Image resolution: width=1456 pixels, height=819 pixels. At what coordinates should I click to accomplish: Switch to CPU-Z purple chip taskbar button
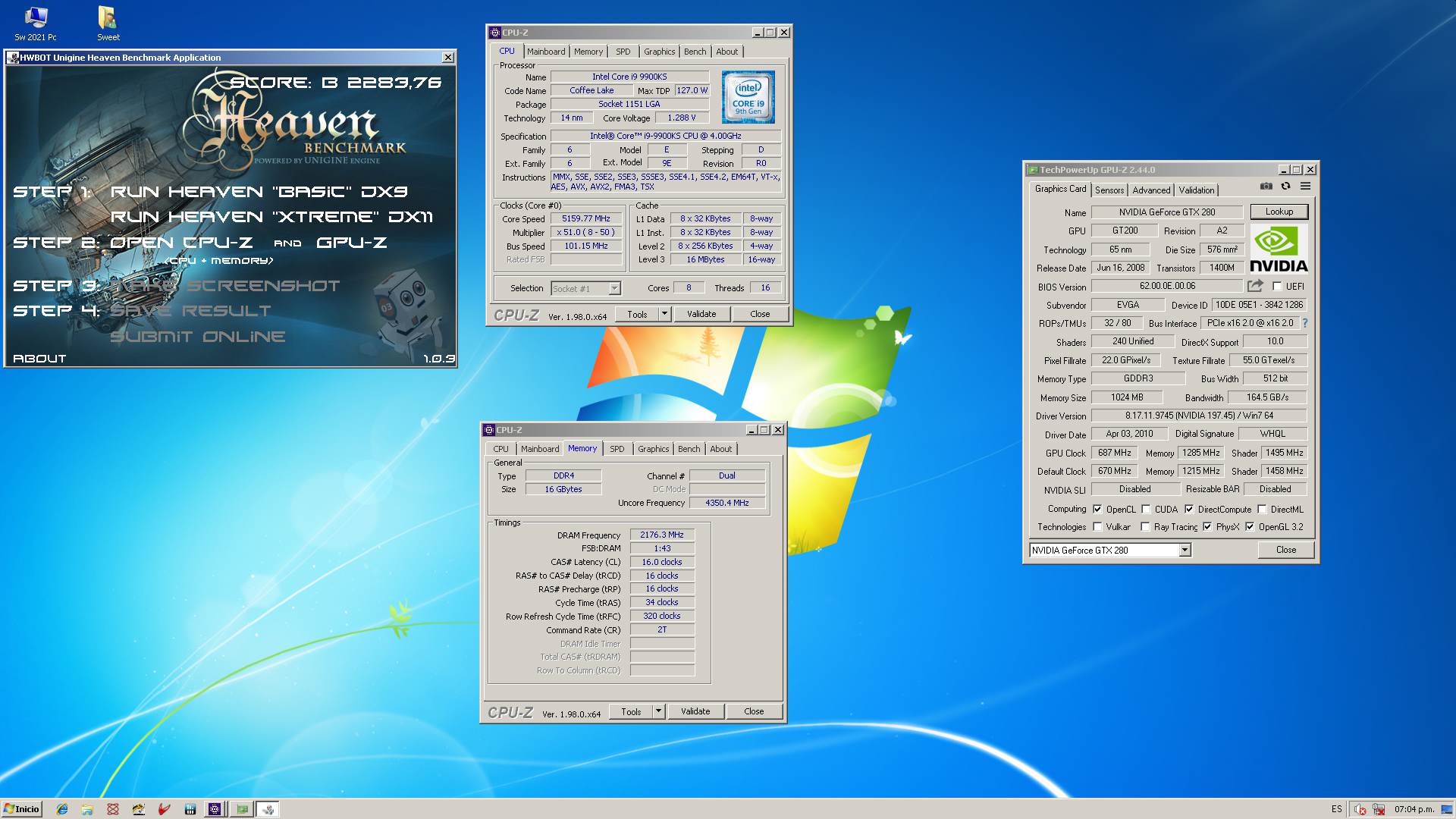[215, 809]
